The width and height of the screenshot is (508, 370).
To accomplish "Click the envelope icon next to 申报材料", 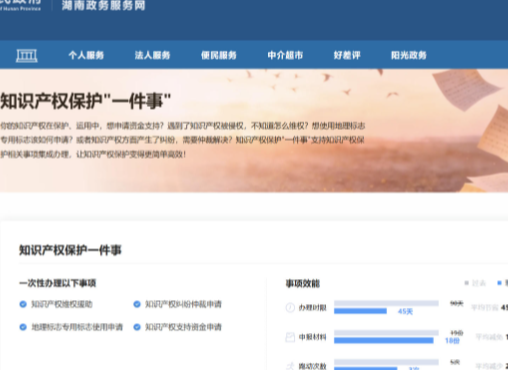I will coord(290,337).
